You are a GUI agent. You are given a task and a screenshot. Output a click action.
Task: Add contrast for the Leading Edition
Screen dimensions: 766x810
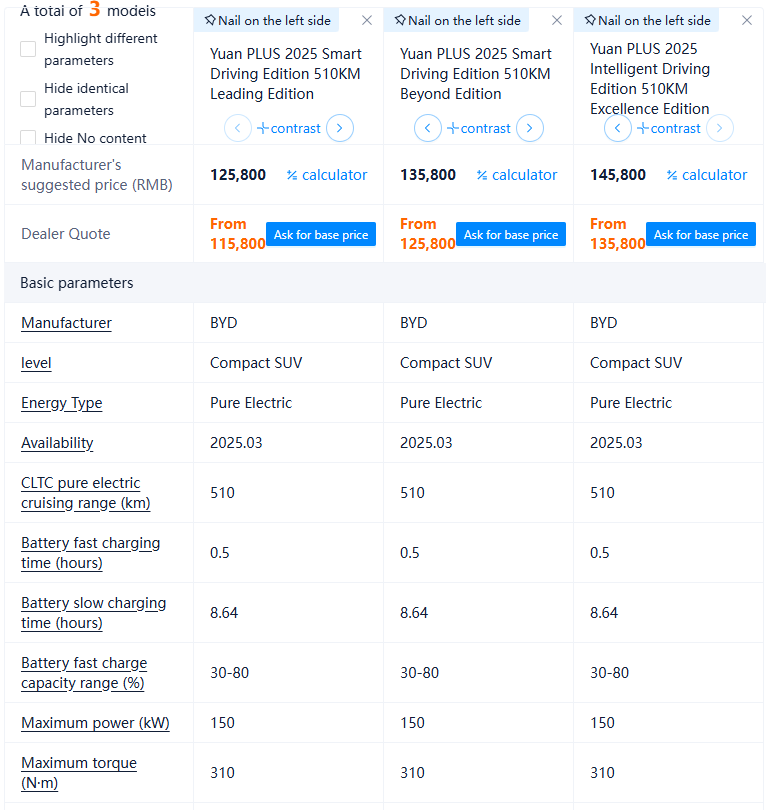pos(289,128)
